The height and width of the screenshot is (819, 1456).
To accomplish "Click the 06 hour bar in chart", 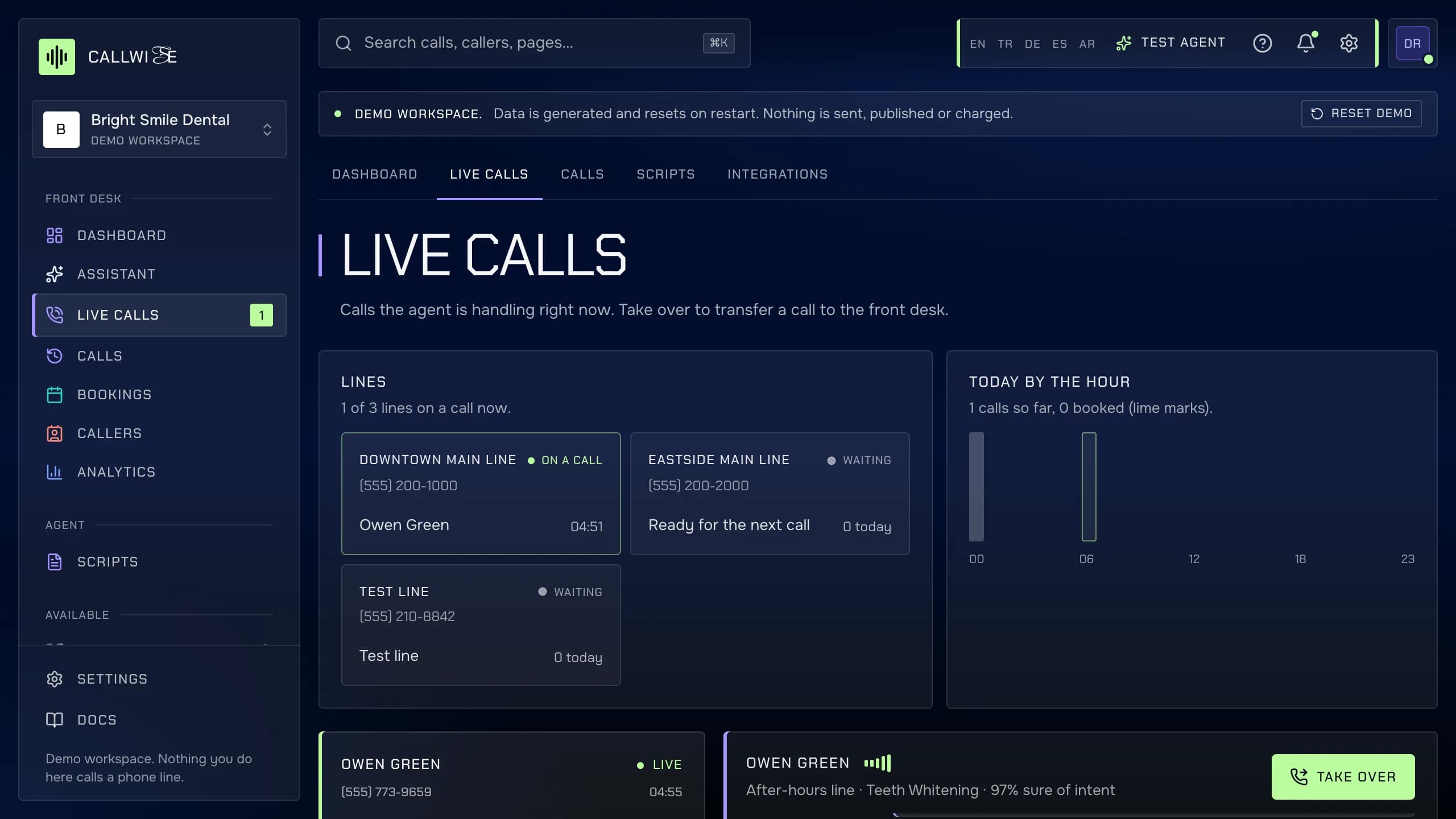I will (1089, 487).
